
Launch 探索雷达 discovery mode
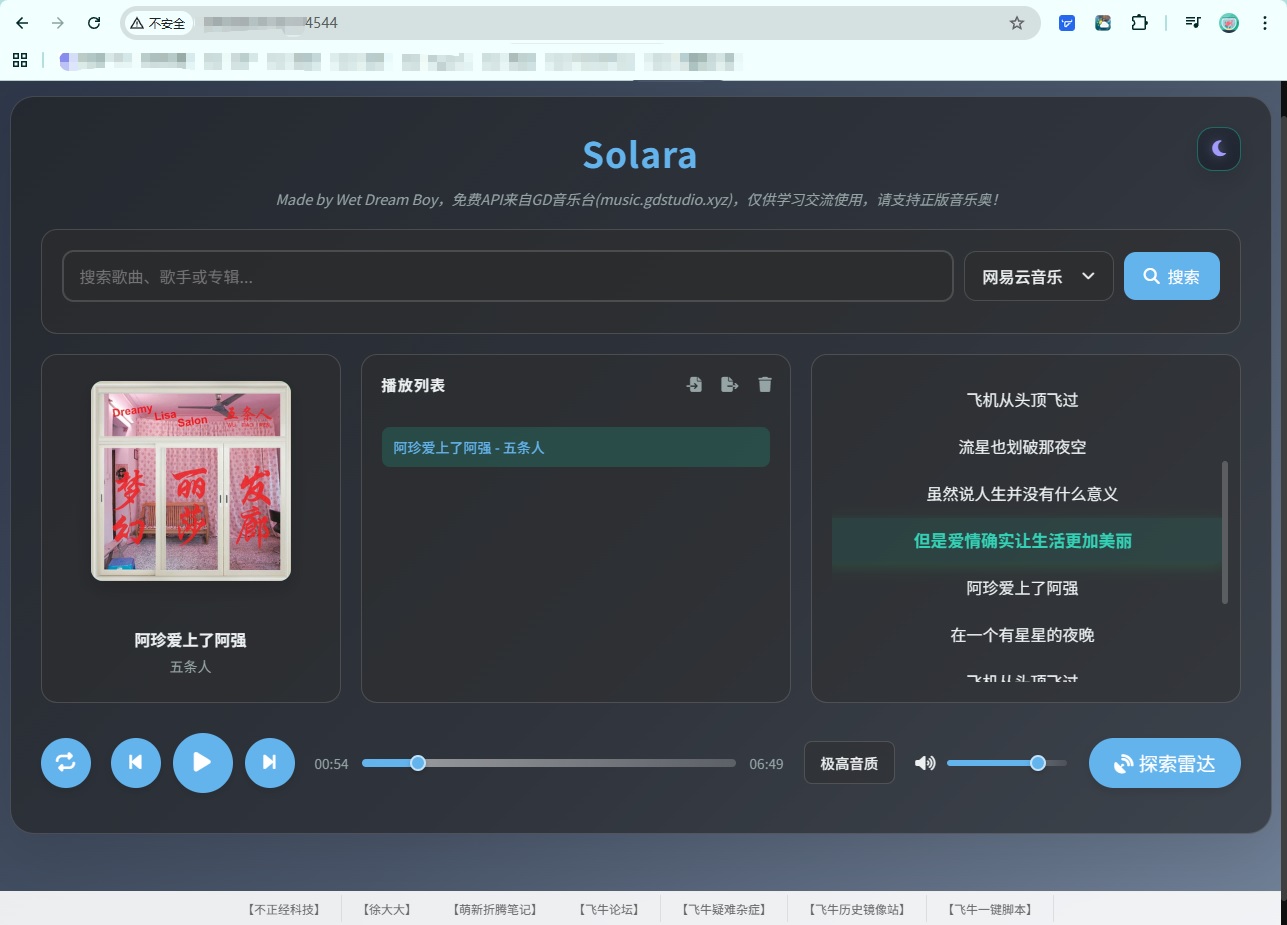(x=1164, y=762)
